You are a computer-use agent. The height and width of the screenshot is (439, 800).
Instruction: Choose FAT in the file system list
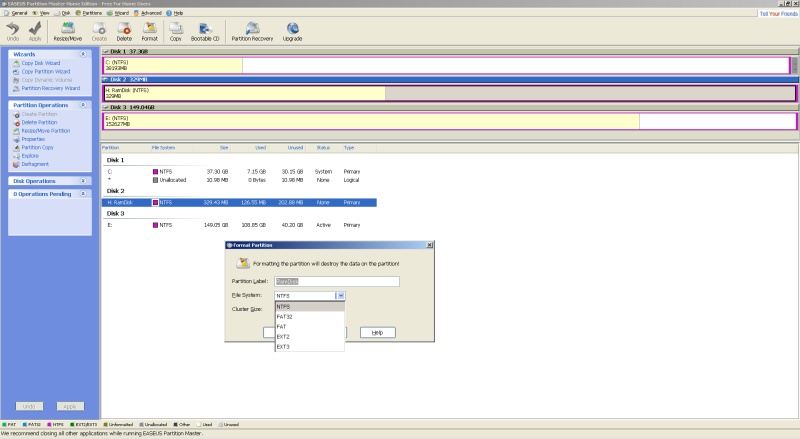310,327
